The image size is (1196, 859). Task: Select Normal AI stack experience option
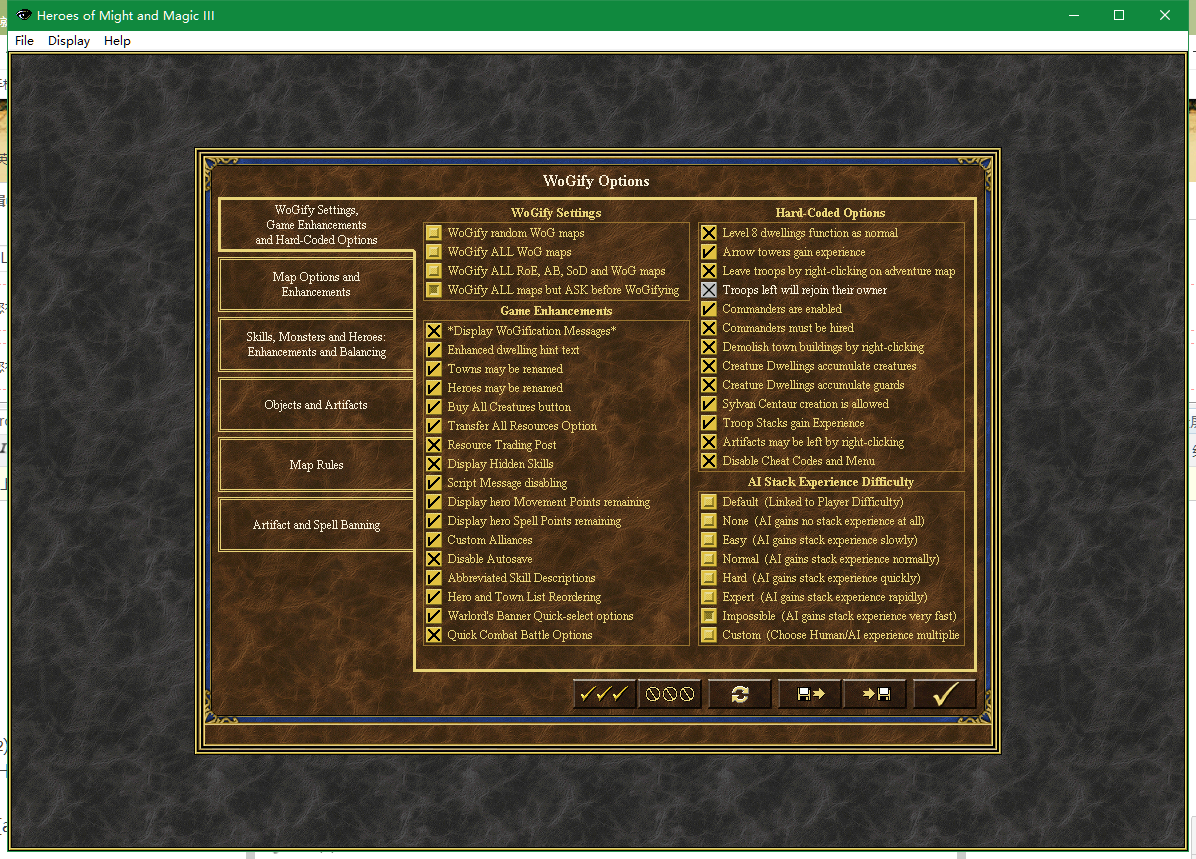click(x=709, y=558)
